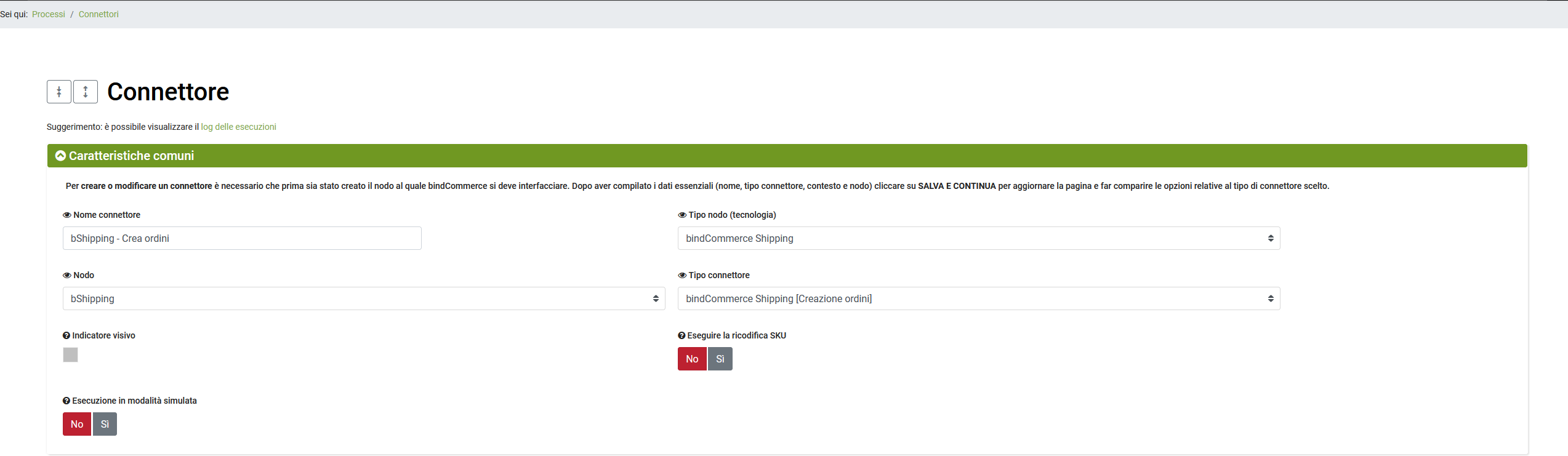The height and width of the screenshot is (456, 1568).
Task: Click the eye icon beside Nome connettore
Action: click(x=66, y=215)
